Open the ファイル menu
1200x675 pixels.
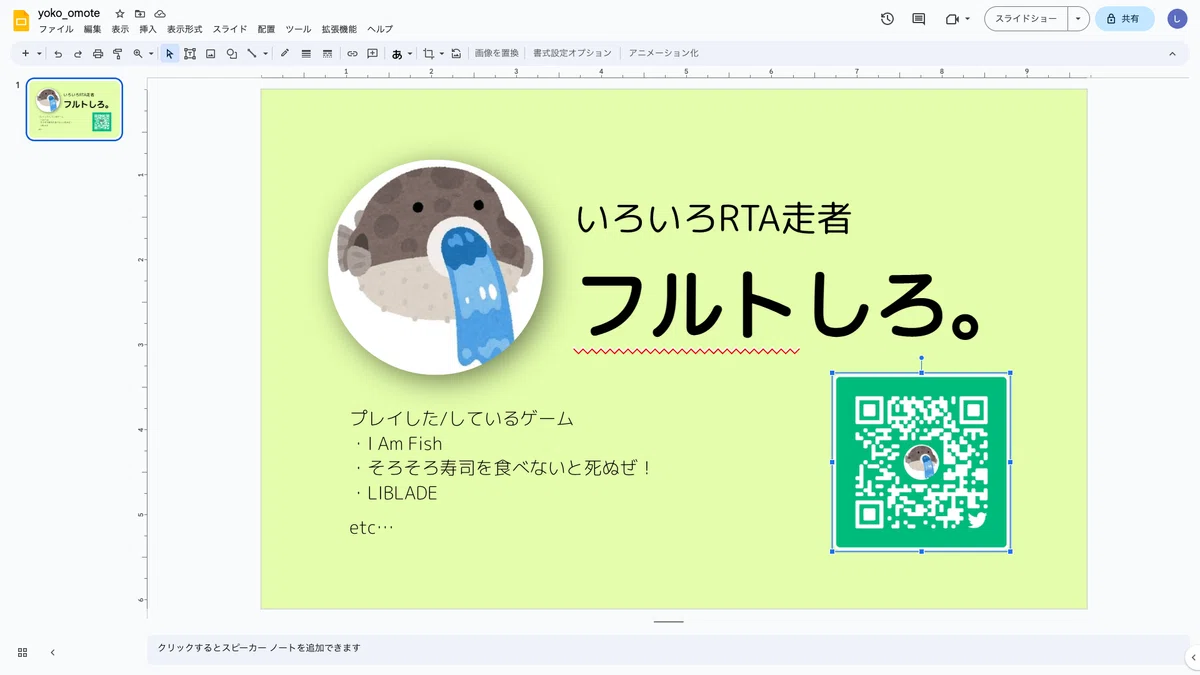(56, 30)
